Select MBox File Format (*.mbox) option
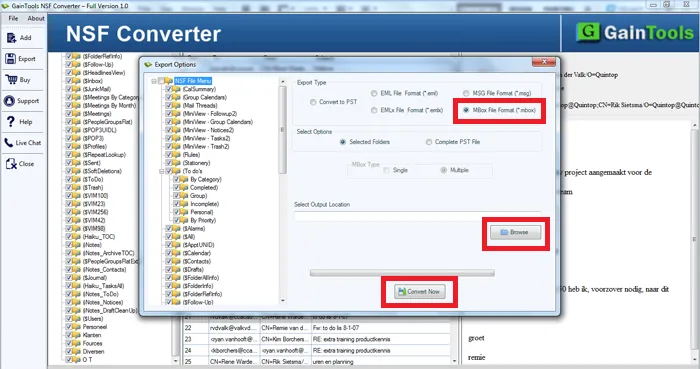The width and height of the screenshot is (700, 369). coord(500,110)
